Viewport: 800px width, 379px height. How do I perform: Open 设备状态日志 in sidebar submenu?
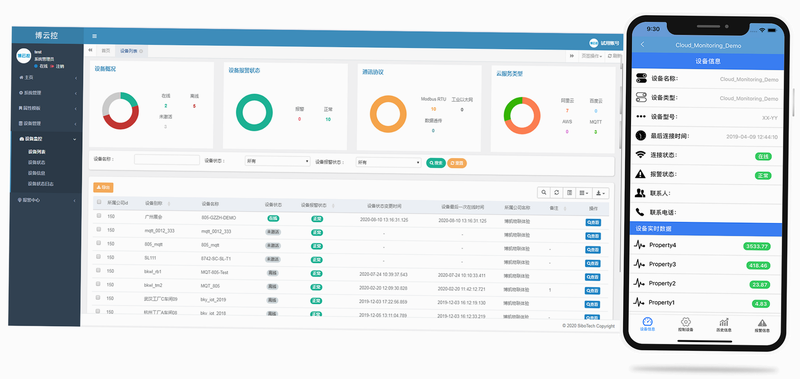[x=41, y=184]
